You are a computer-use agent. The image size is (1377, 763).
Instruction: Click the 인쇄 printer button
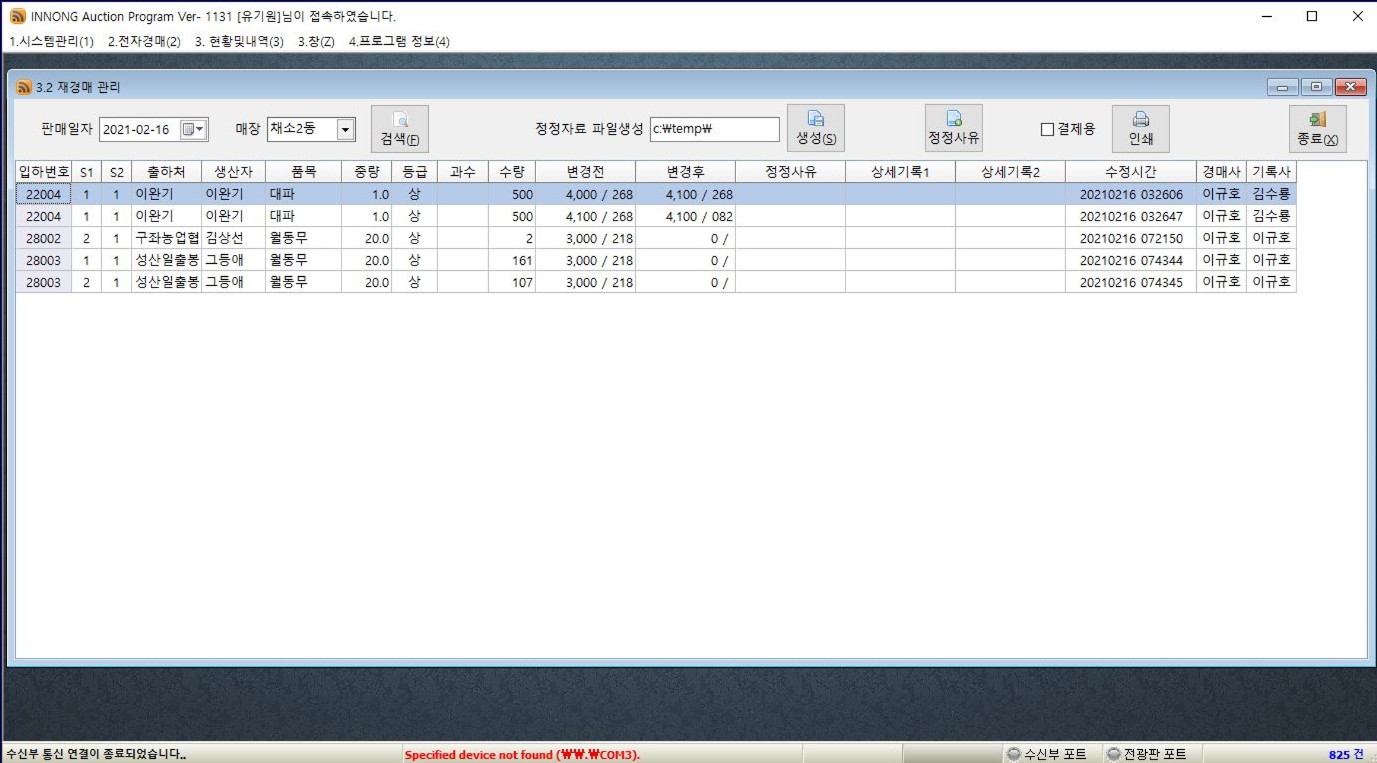(x=1140, y=128)
